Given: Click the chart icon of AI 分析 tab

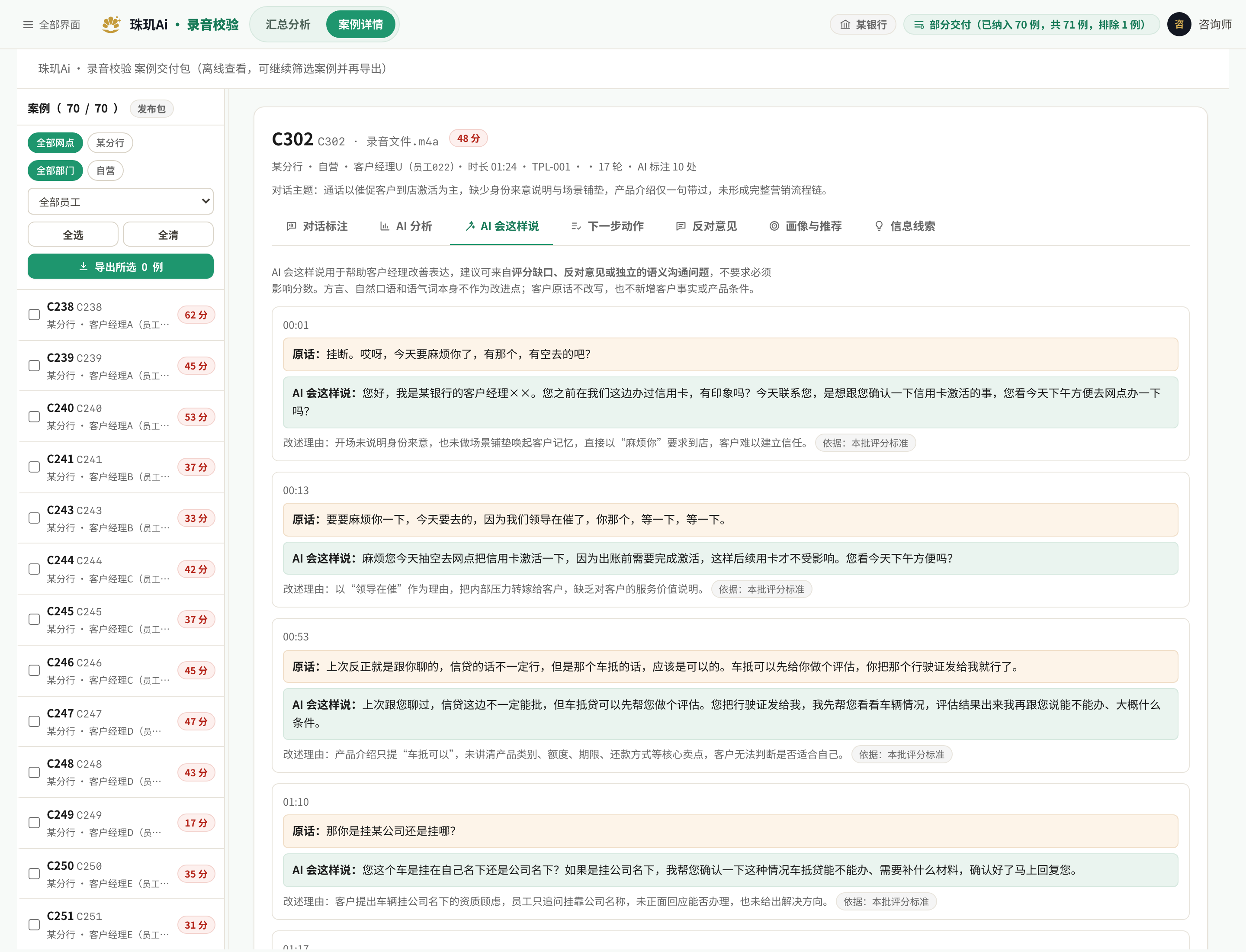Looking at the screenshot, I should (x=385, y=226).
